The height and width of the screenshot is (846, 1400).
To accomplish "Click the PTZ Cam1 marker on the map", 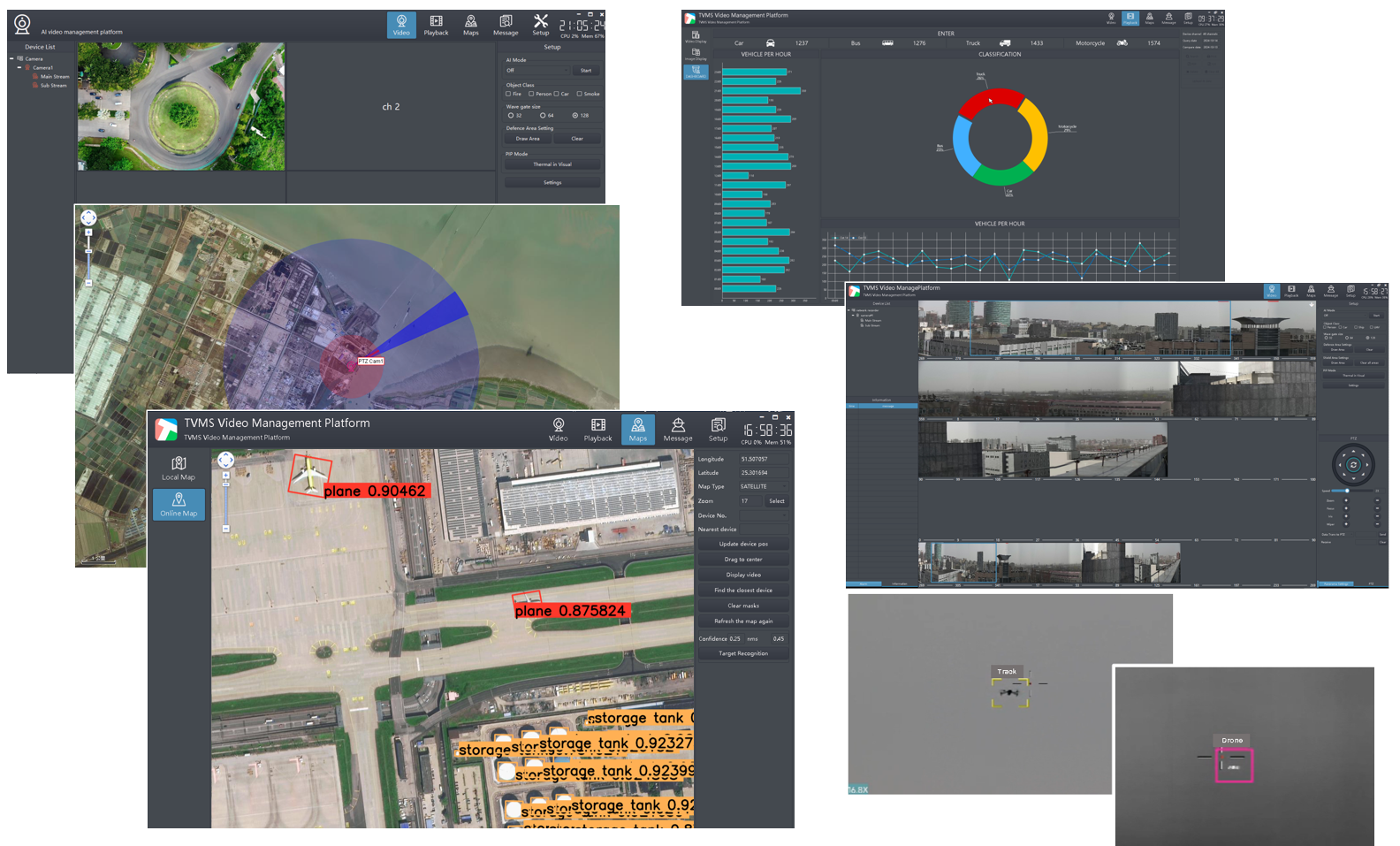I will tap(370, 361).
